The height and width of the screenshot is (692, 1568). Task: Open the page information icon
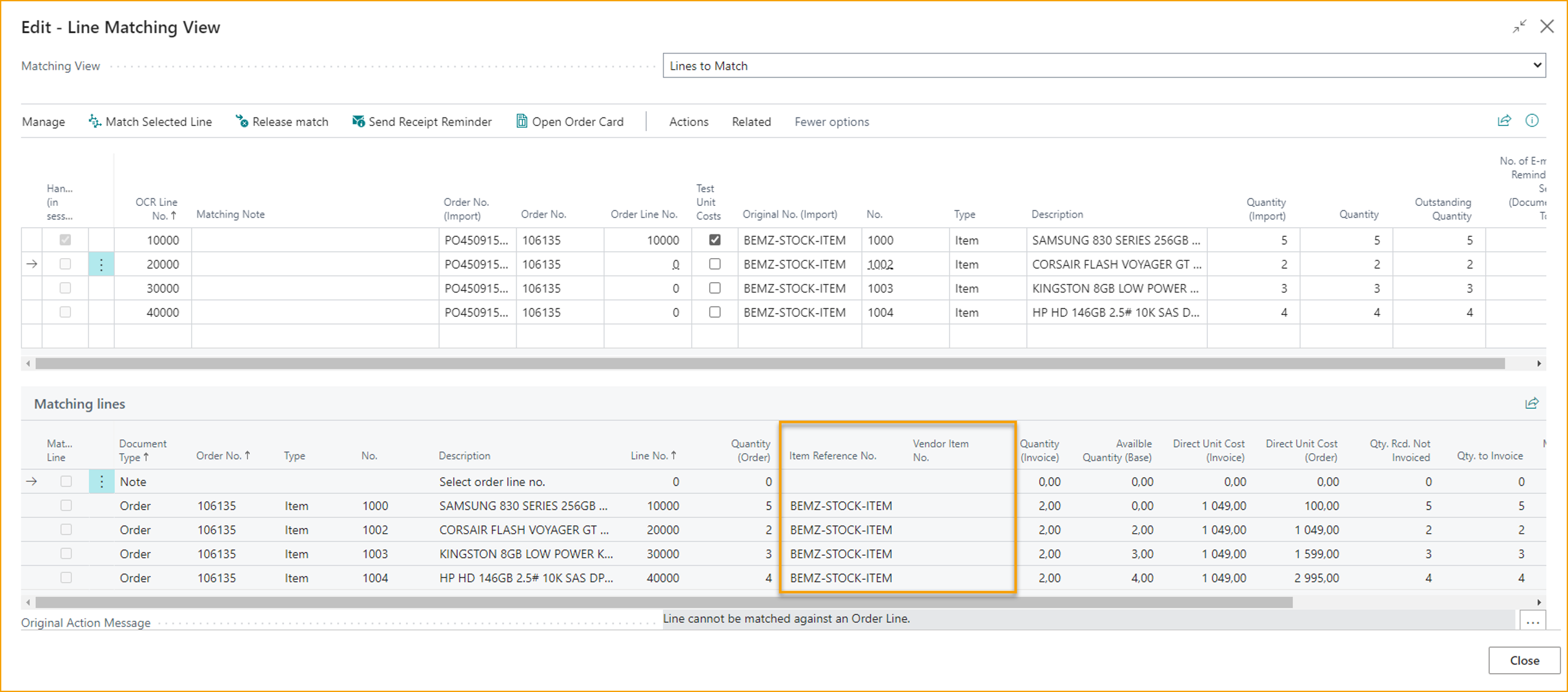(1532, 121)
